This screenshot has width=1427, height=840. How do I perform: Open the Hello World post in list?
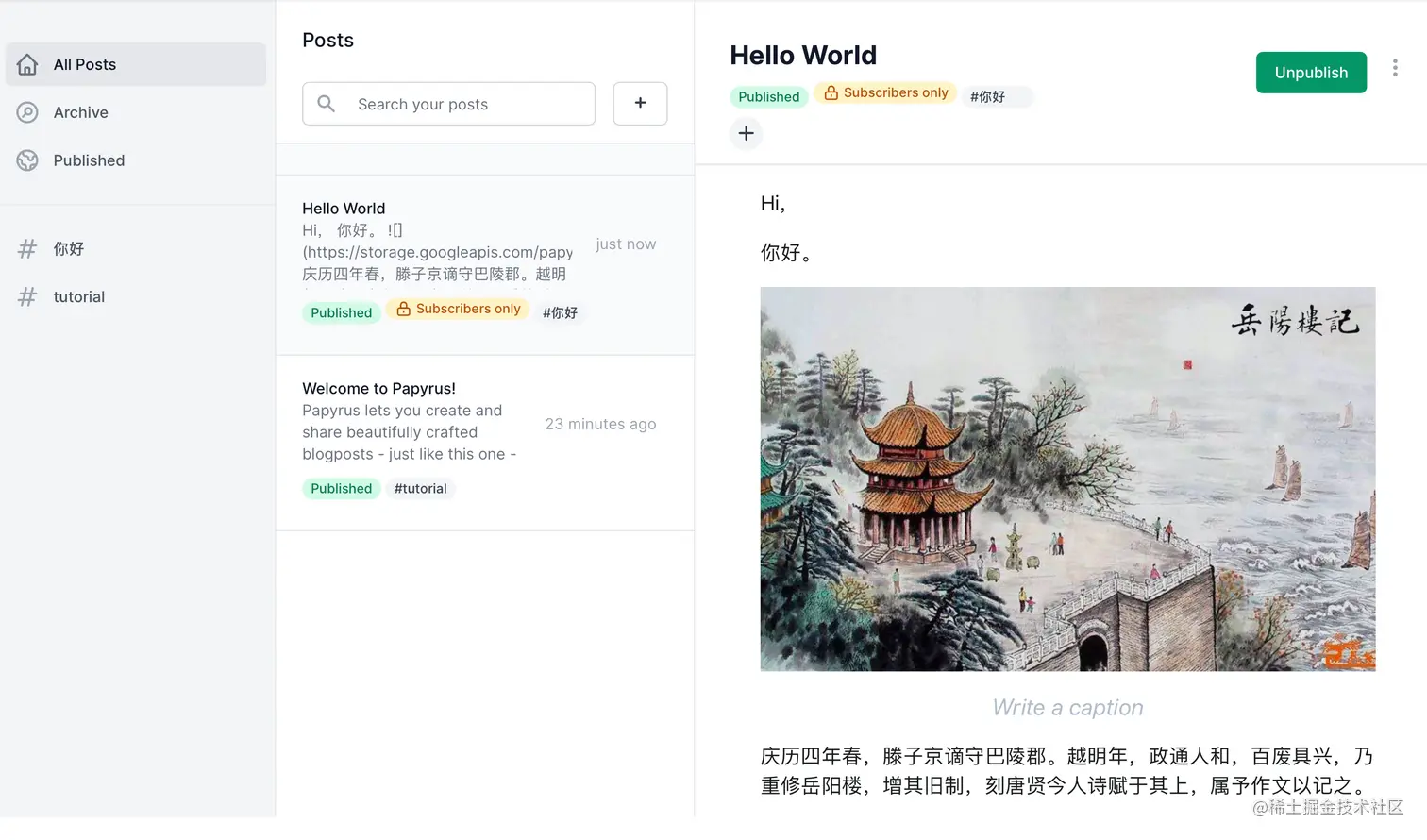pyautogui.click(x=485, y=265)
